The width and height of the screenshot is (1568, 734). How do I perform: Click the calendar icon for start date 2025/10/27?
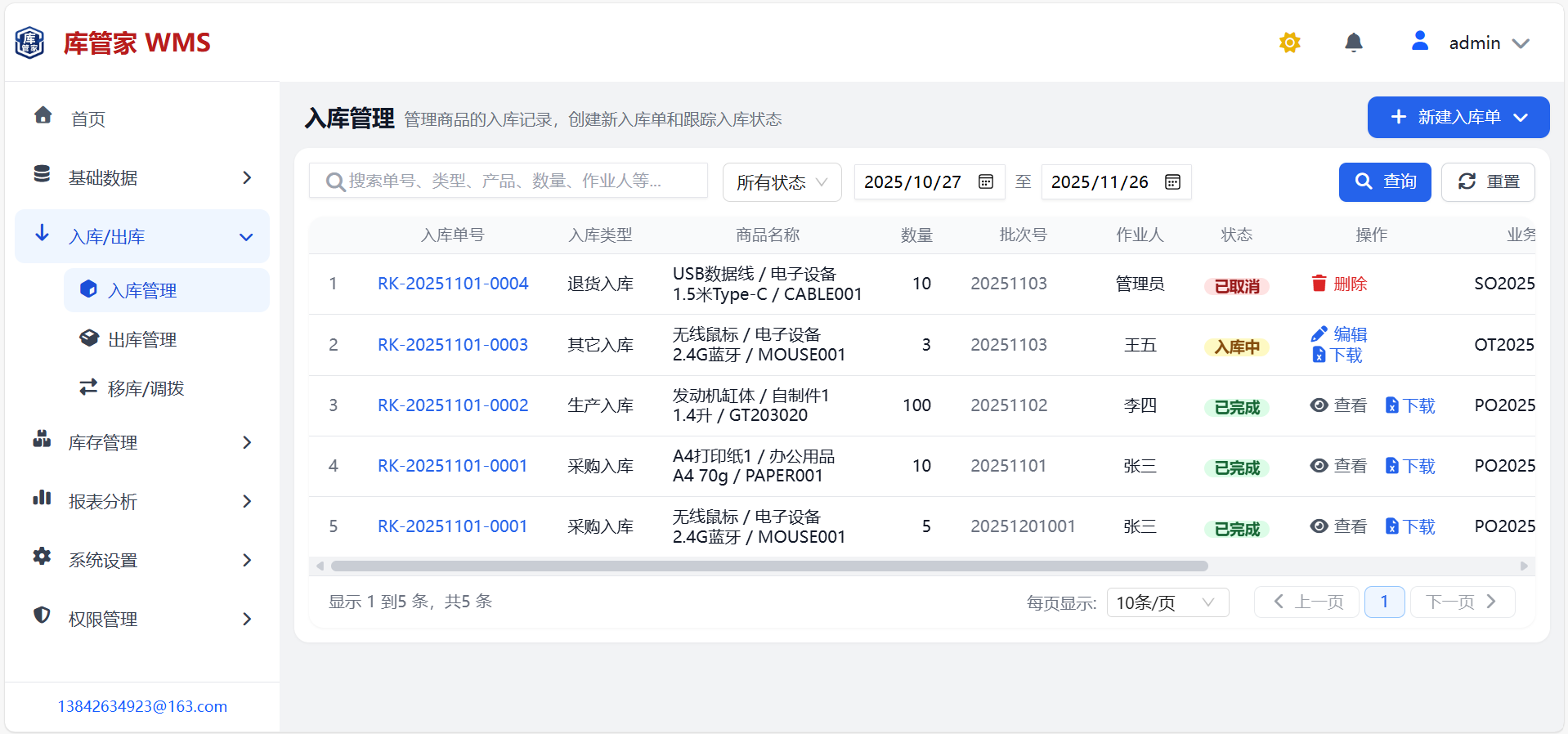click(x=986, y=181)
